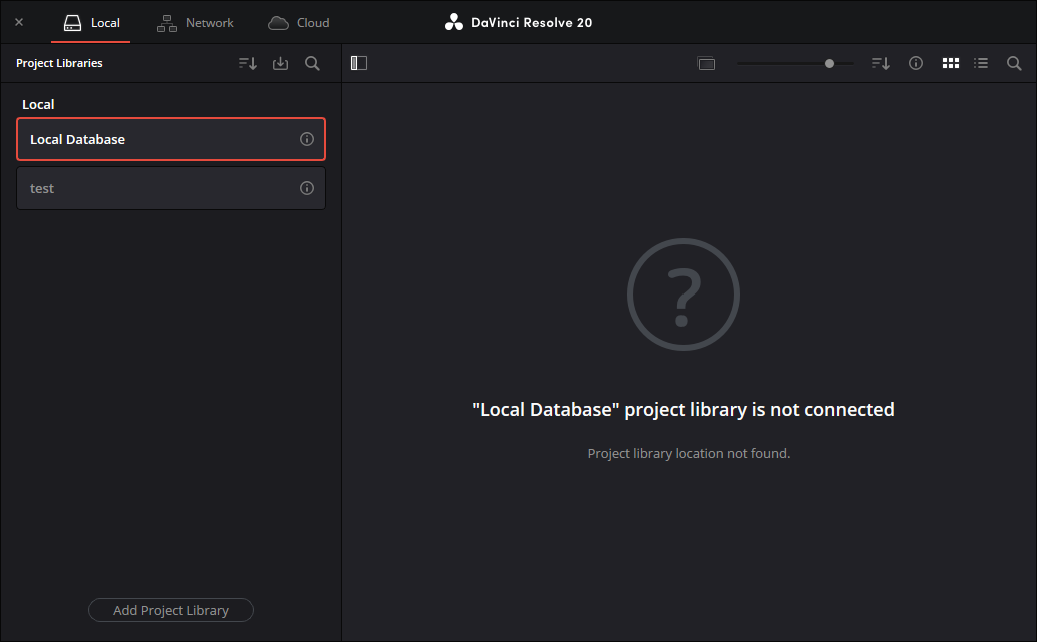Sort project libraries list
This screenshot has width=1037, height=642.
248,63
